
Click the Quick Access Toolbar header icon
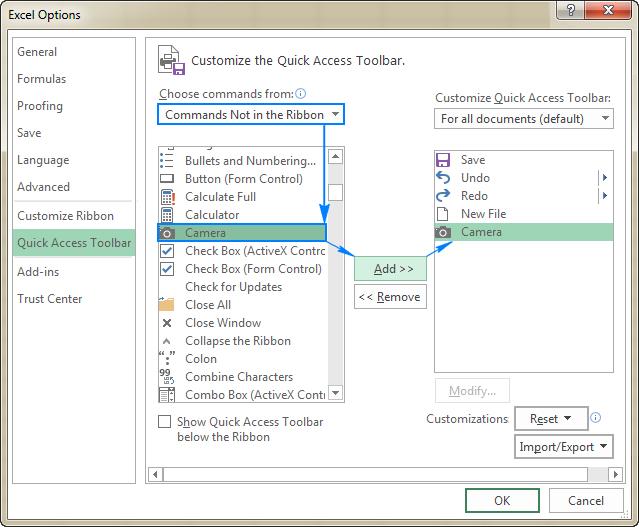pos(172,60)
